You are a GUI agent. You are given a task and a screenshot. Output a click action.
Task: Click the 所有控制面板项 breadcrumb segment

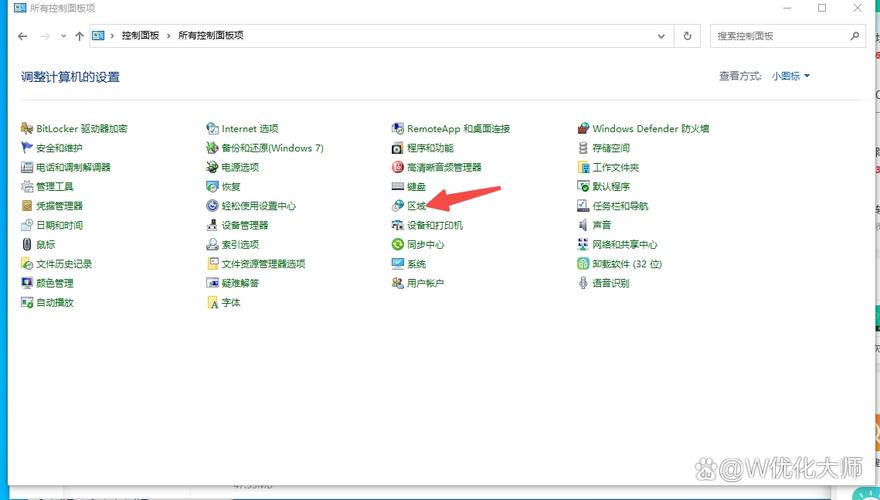point(210,35)
